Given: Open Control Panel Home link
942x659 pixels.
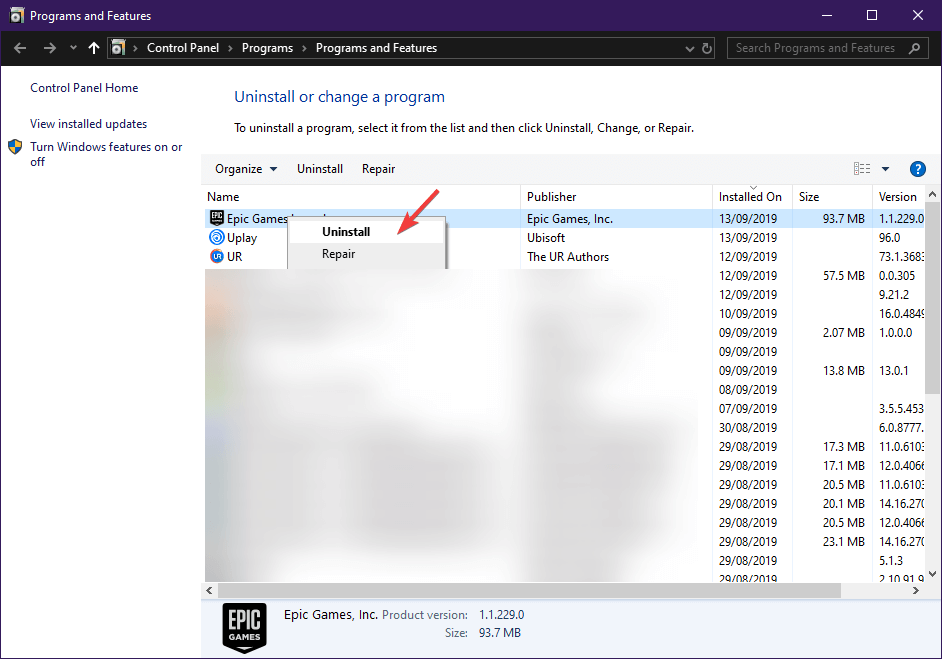Looking at the screenshot, I should [84, 88].
